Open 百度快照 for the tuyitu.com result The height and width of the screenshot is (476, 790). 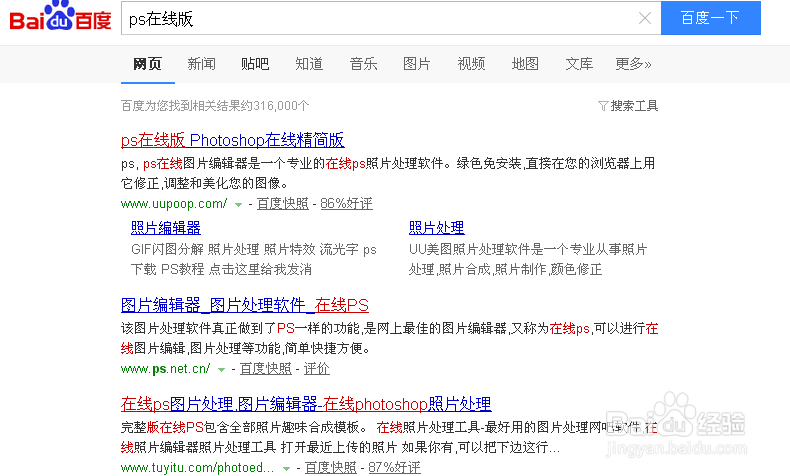[331, 467]
